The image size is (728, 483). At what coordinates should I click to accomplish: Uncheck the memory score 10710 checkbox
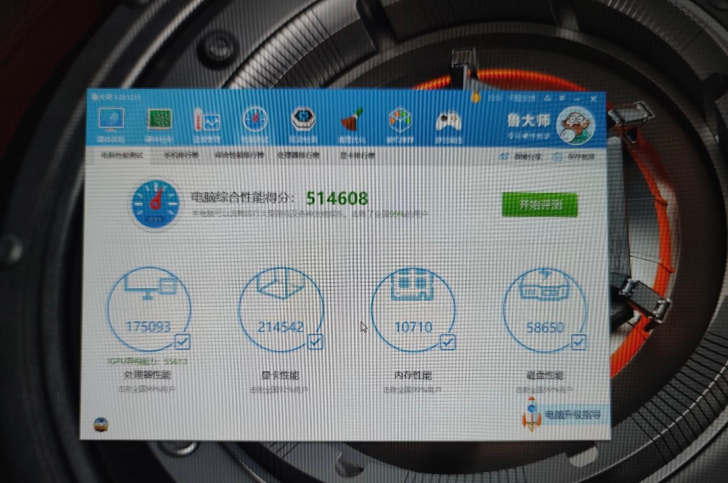[x=448, y=342]
